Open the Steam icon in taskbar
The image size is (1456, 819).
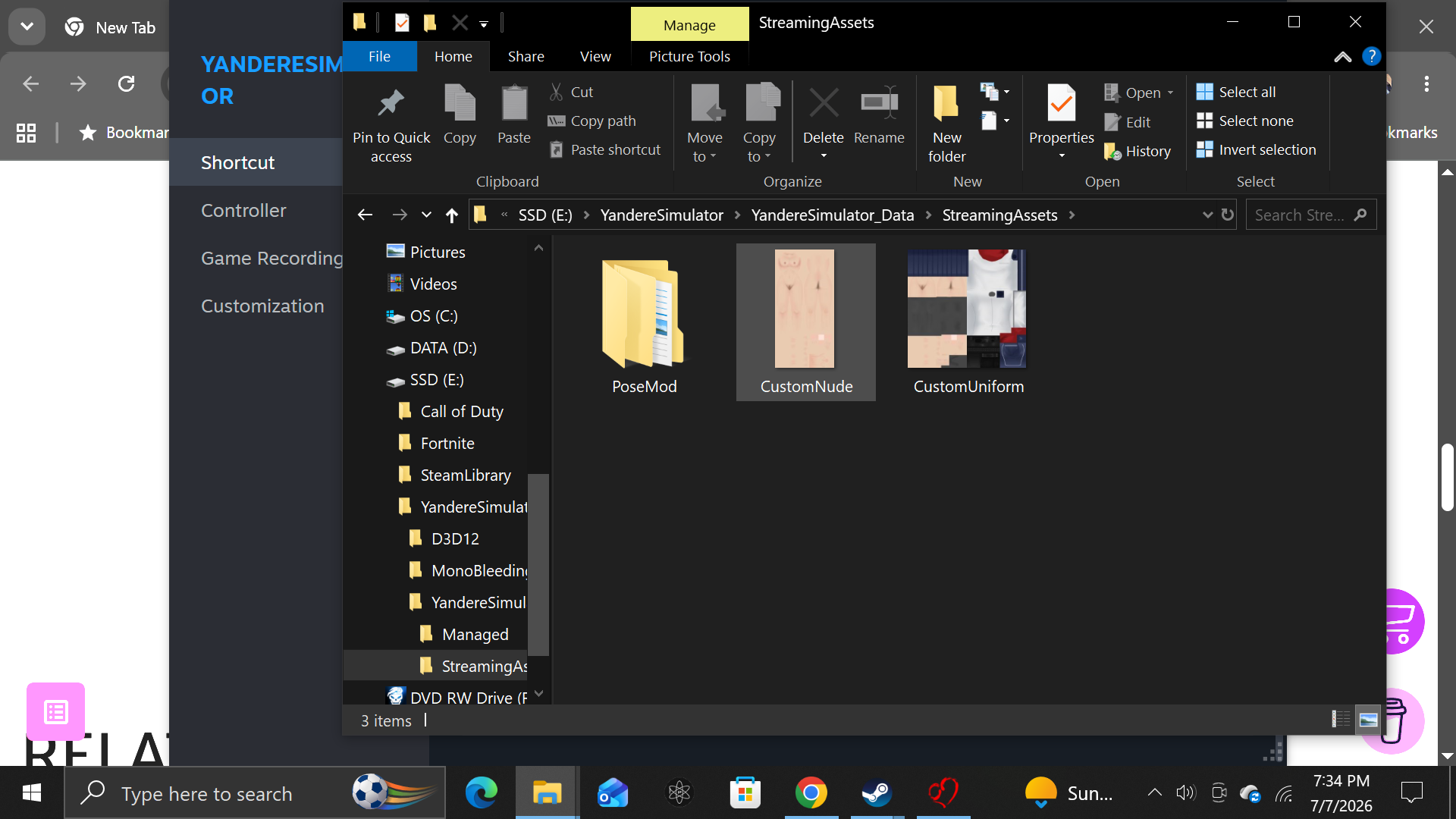[877, 793]
